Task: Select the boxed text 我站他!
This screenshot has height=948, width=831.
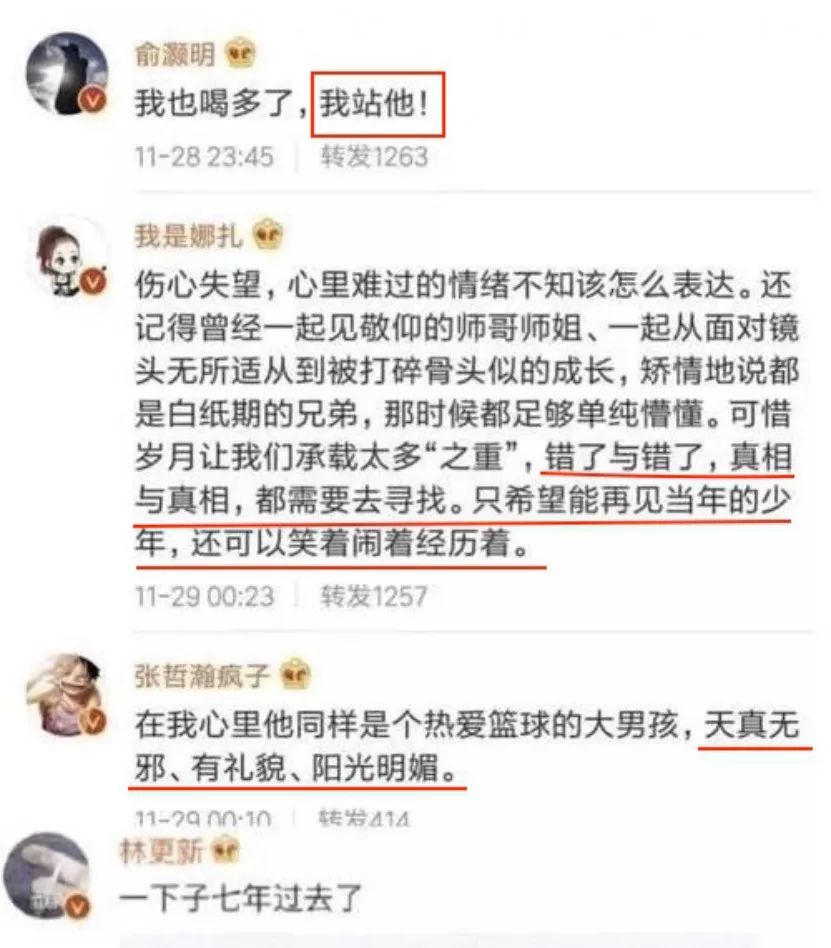Action: tap(378, 105)
